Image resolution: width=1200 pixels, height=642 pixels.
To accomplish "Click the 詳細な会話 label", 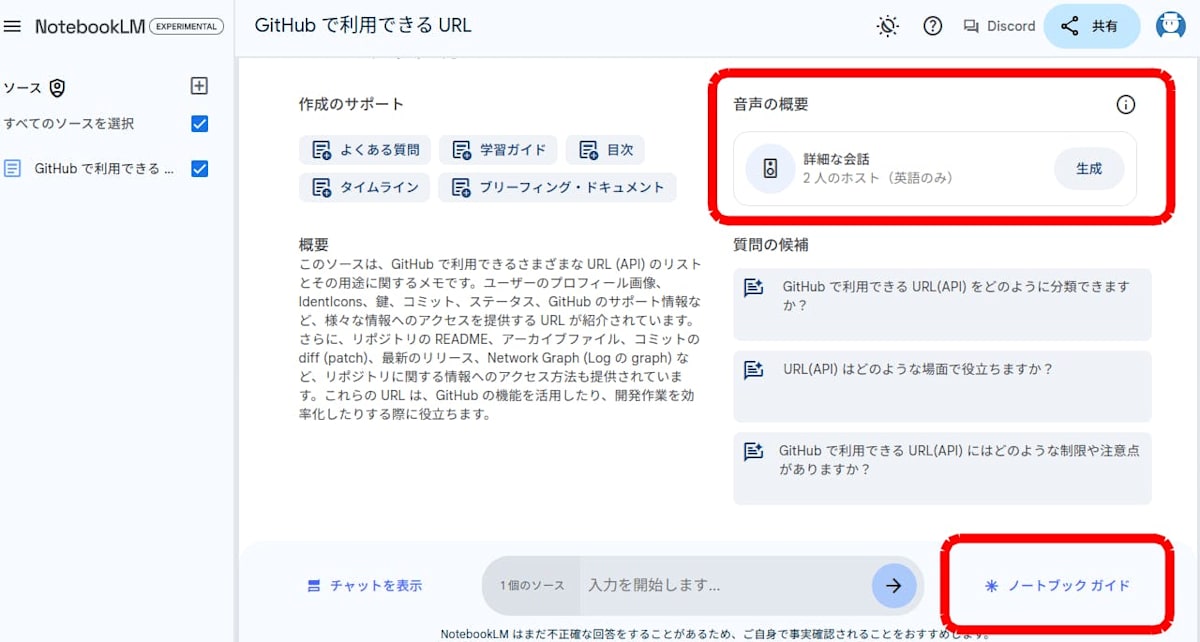I will tap(836, 159).
